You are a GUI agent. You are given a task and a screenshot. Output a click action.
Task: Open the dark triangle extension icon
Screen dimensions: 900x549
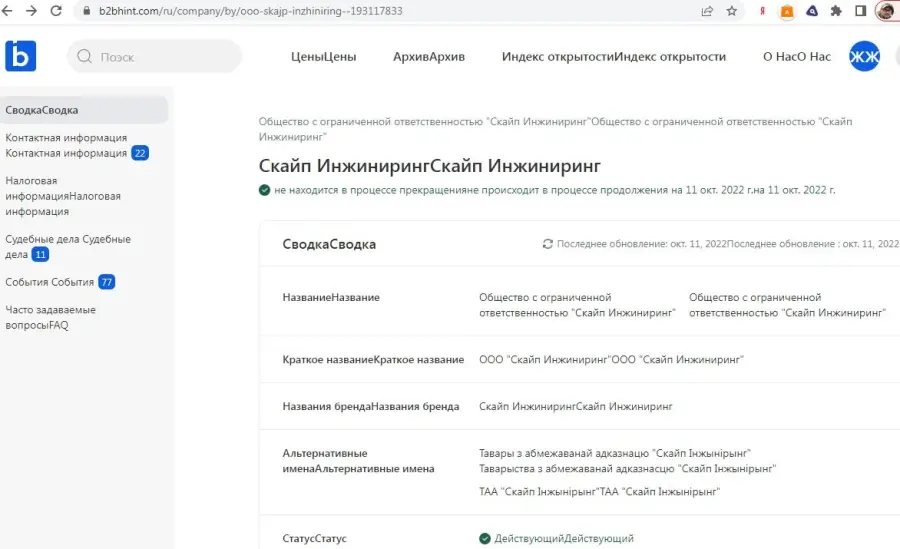[x=812, y=11]
